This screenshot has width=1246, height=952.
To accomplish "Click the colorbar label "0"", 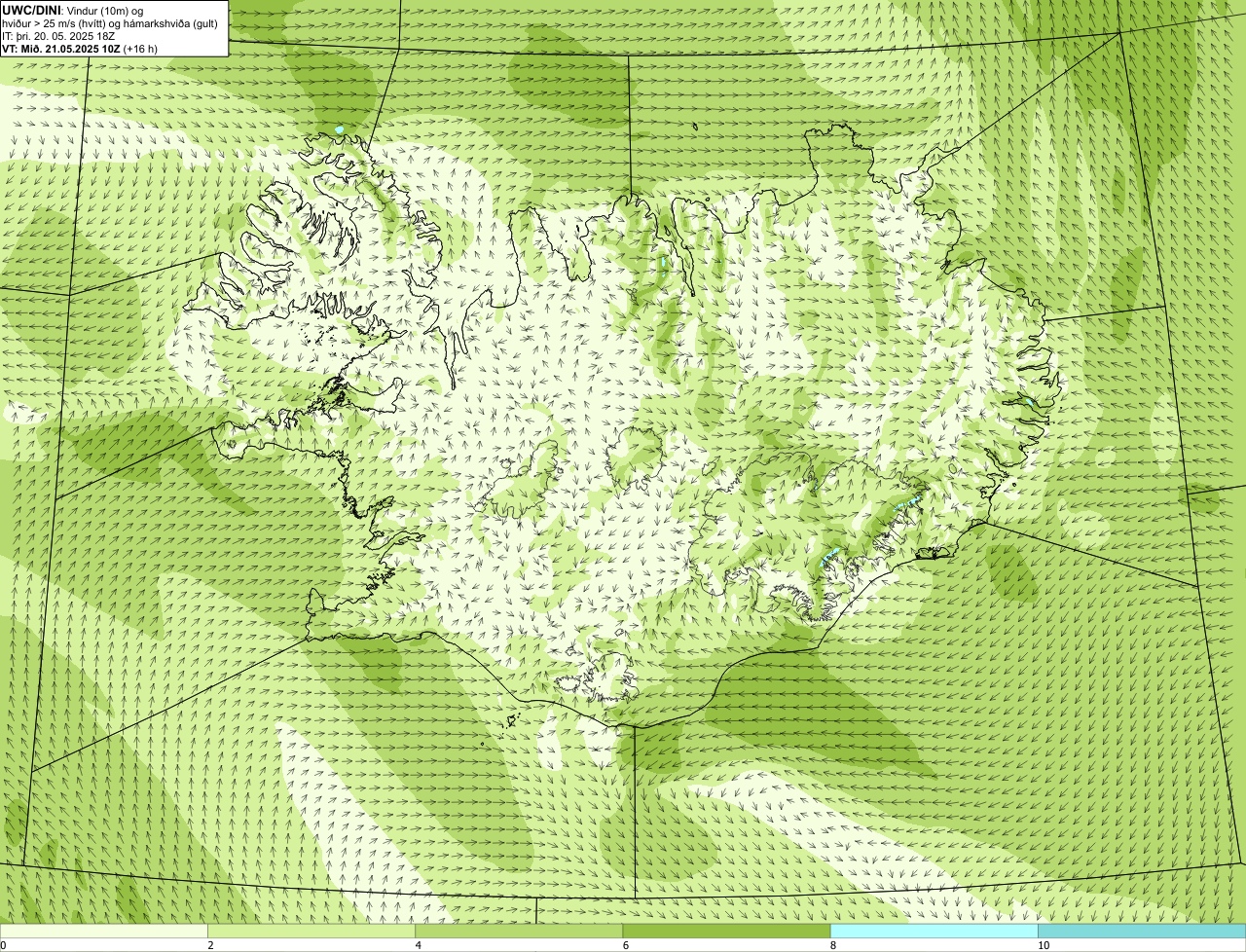I will [x=3, y=945].
